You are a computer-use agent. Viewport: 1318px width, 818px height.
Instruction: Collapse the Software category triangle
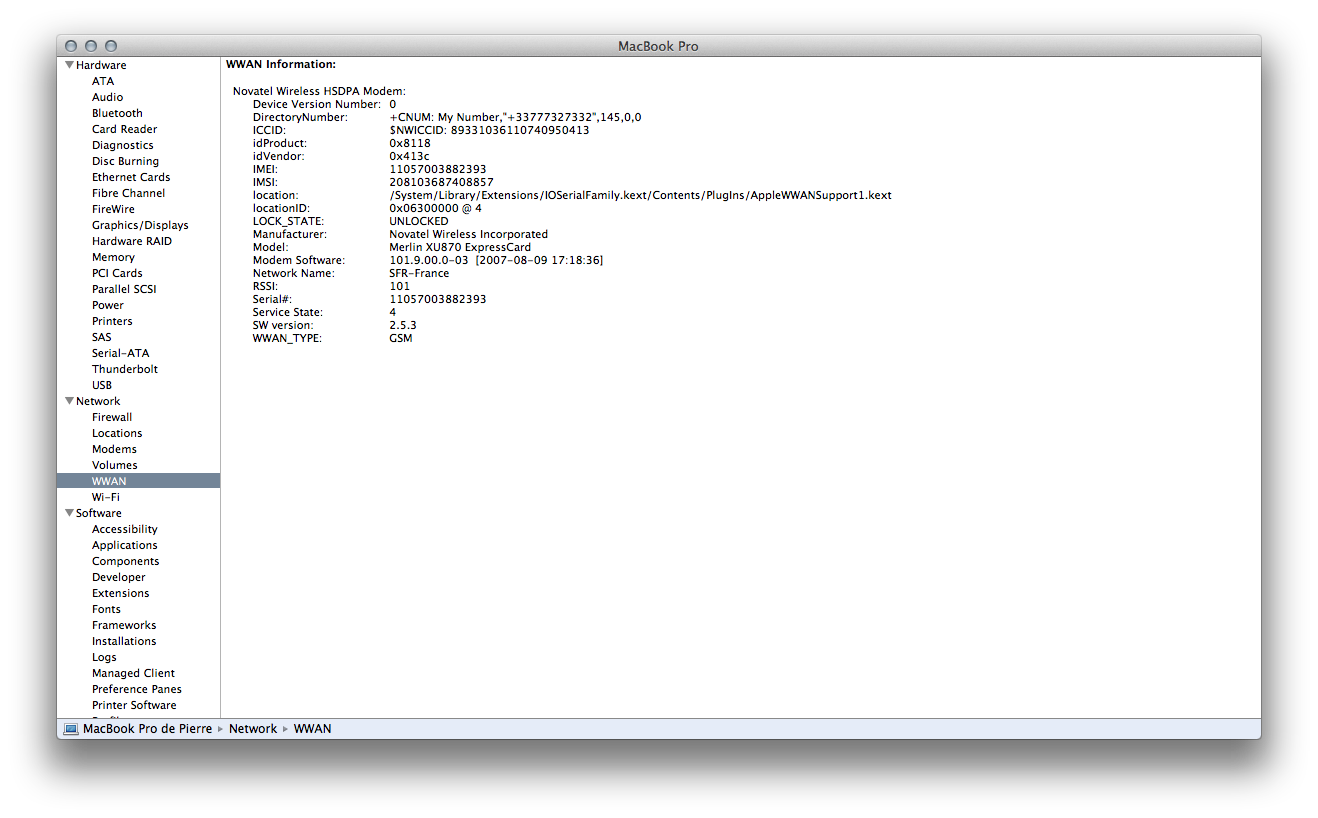click(69, 513)
